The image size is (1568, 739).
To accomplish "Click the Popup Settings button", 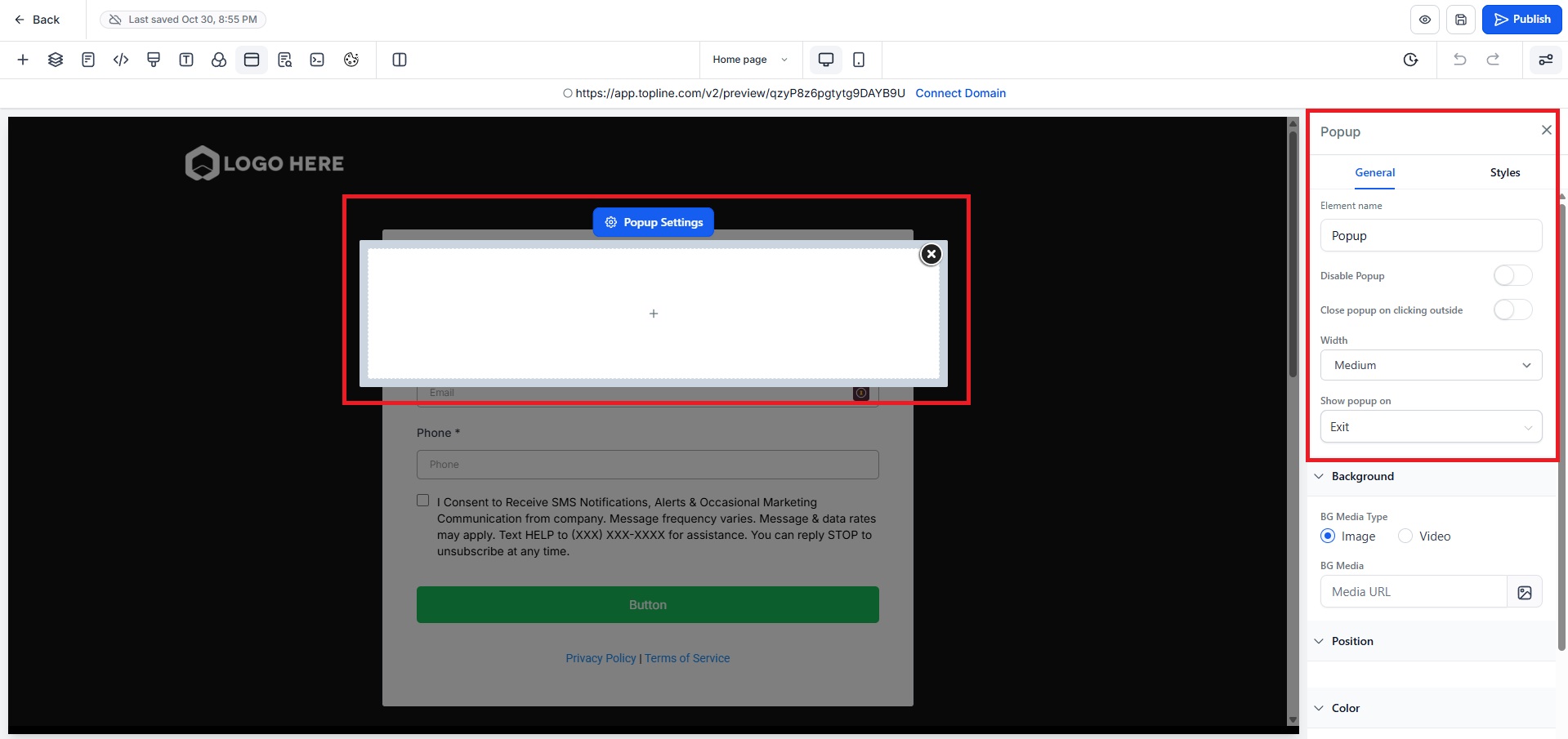I will (654, 222).
